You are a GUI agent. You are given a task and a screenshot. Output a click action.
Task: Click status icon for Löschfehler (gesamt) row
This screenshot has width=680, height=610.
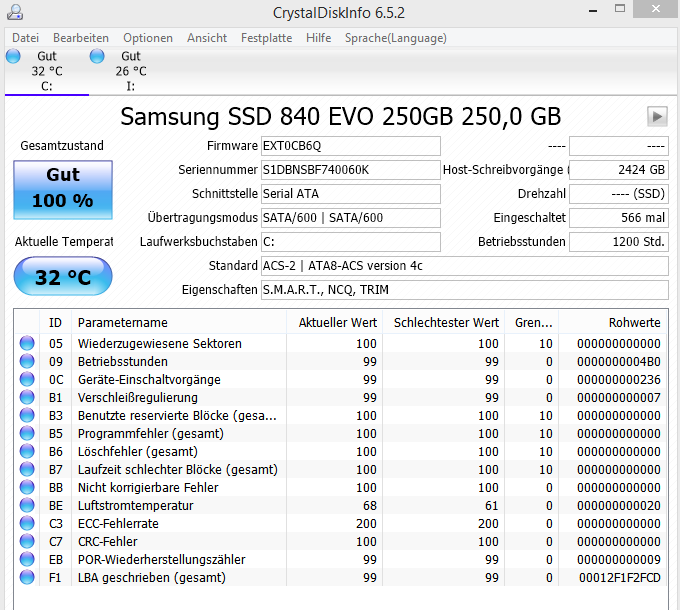[27, 451]
